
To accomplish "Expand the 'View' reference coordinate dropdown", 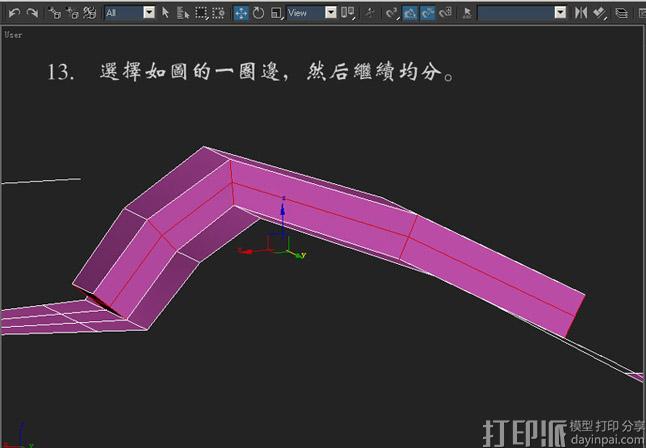I will (x=311, y=13).
